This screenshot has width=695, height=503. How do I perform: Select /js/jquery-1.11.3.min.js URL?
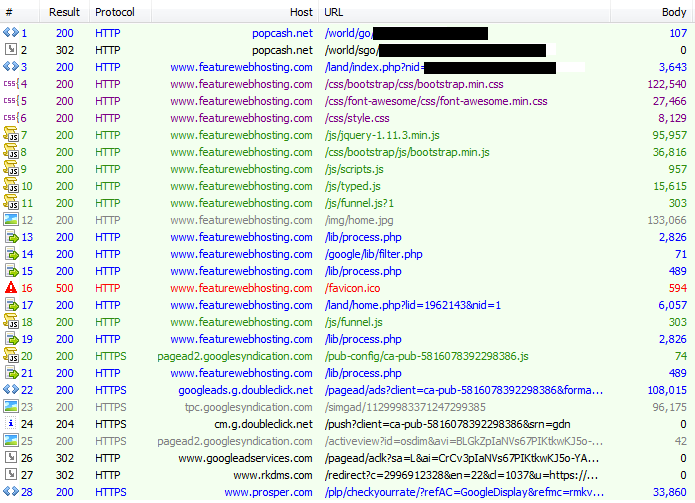click(382, 135)
